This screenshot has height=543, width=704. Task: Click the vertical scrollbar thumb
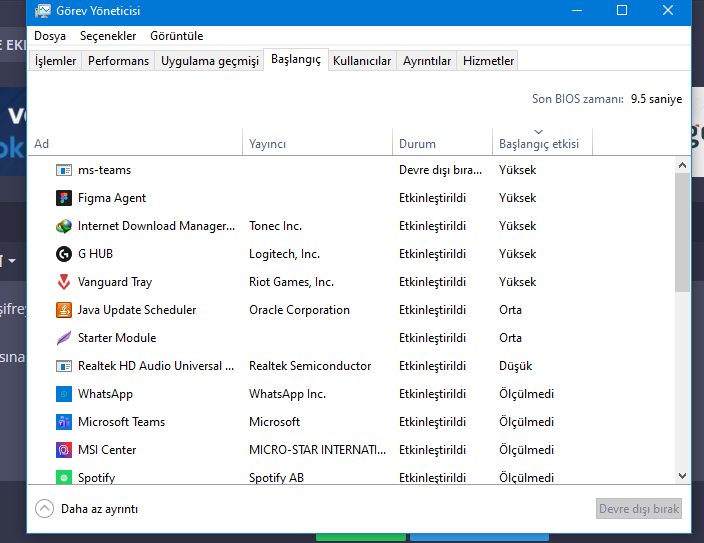pos(682,233)
